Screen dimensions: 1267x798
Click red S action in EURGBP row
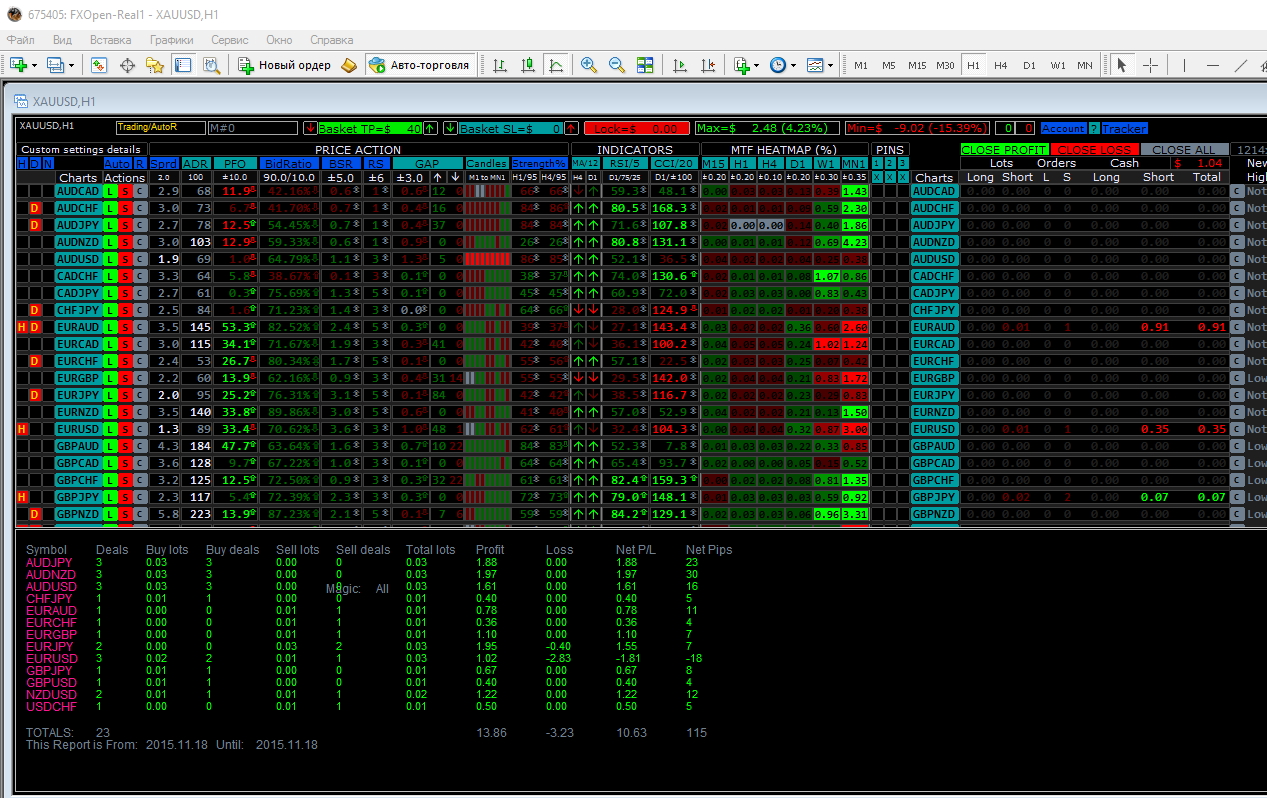[125, 378]
